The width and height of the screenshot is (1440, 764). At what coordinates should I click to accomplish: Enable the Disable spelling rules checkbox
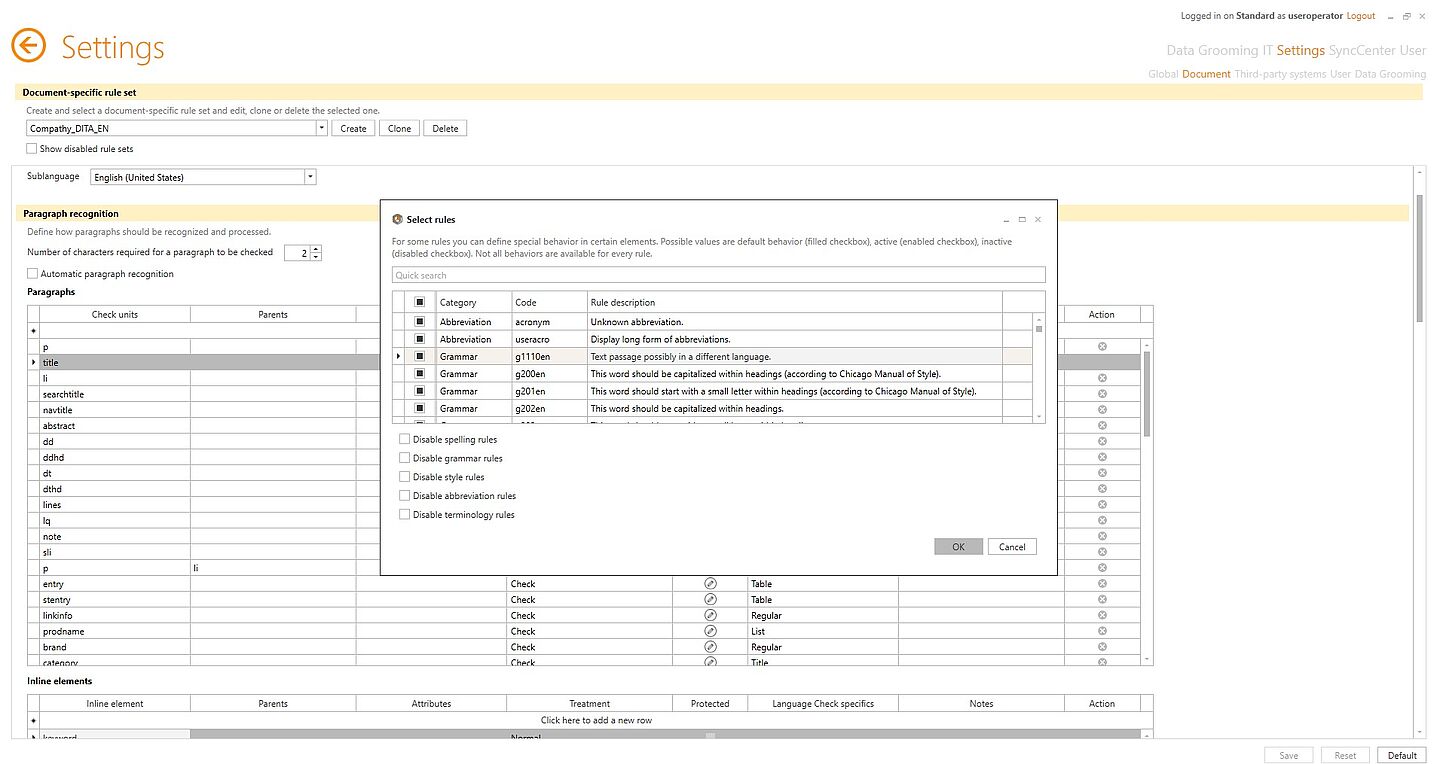(405, 439)
